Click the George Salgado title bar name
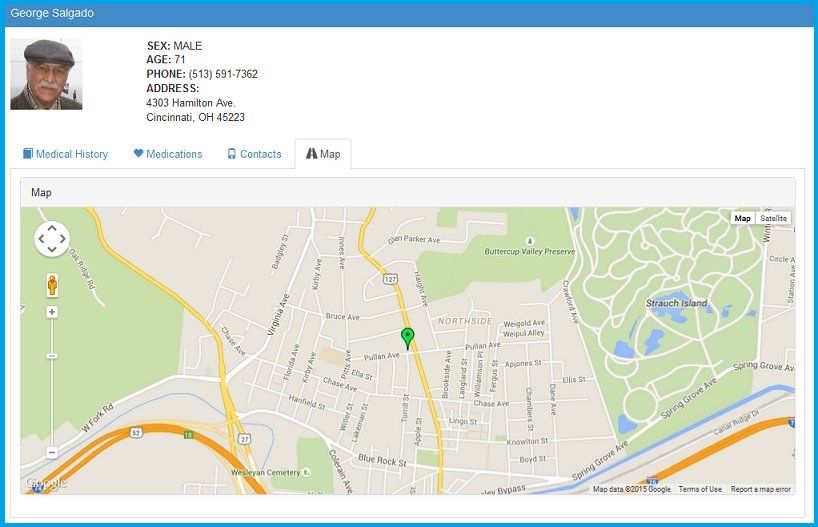Viewport: 818px width, 527px height. click(52, 13)
